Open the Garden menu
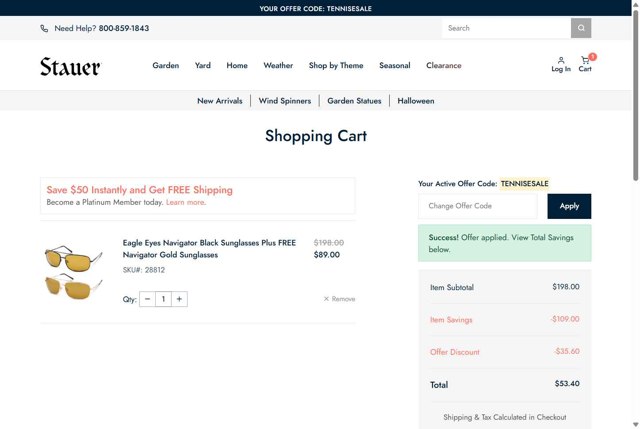Viewport: 640px width, 429px height. (166, 65)
